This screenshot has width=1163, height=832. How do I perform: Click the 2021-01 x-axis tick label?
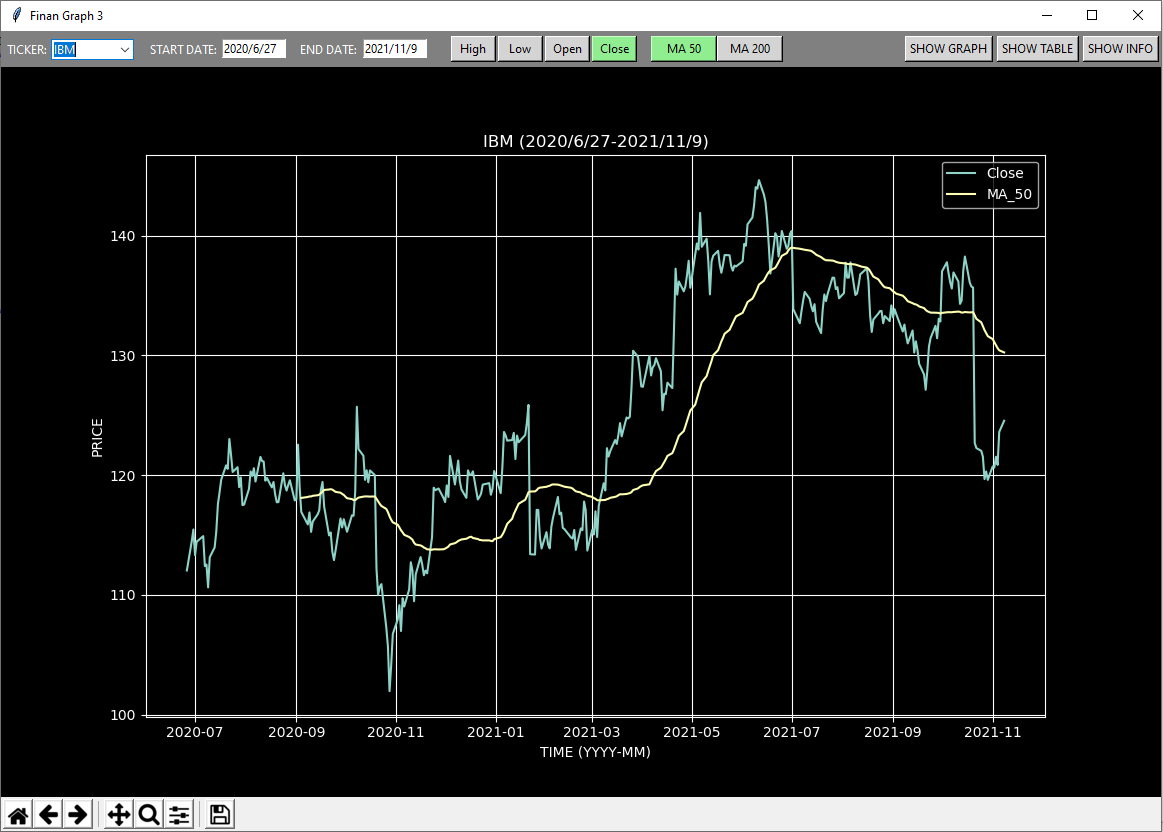pyautogui.click(x=495, y=732)
